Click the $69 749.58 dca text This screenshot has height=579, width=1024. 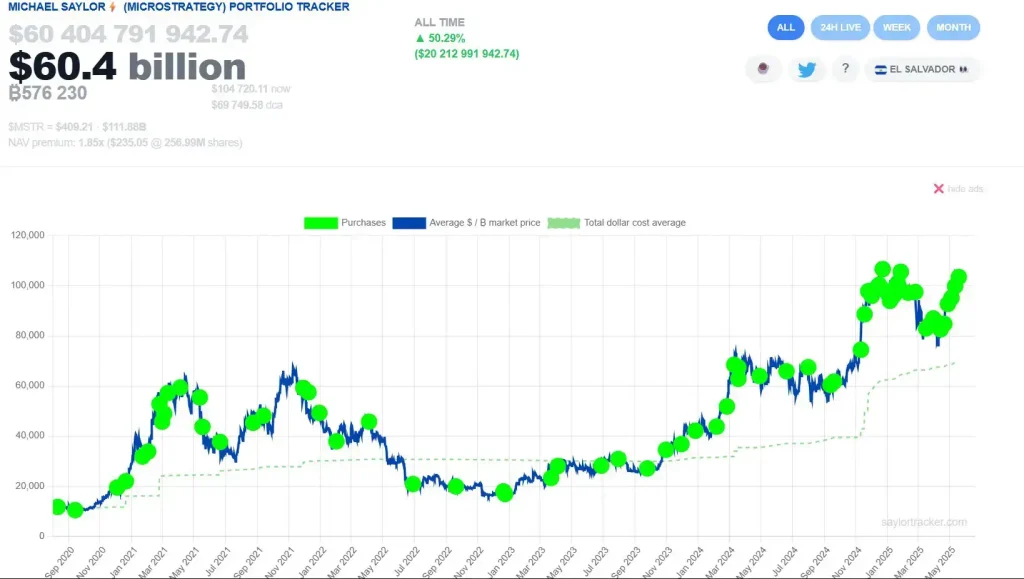pyautogui.click(x=247, y=105)
